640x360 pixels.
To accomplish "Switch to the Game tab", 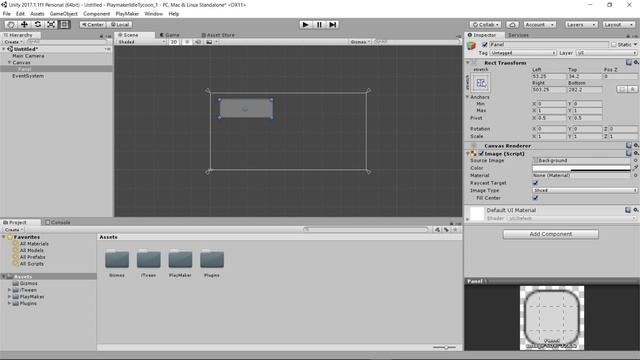I will (169, 35).
